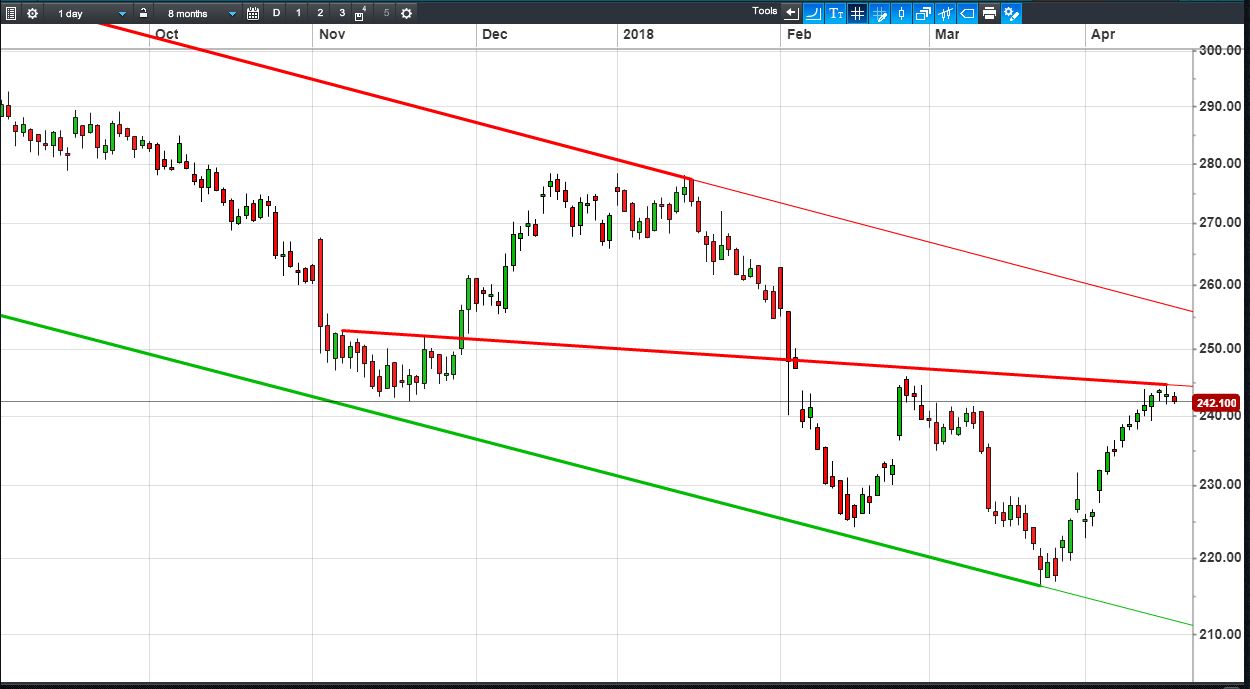
Task: Click the 260.00 price axis label
Action: click(1219, 284)
